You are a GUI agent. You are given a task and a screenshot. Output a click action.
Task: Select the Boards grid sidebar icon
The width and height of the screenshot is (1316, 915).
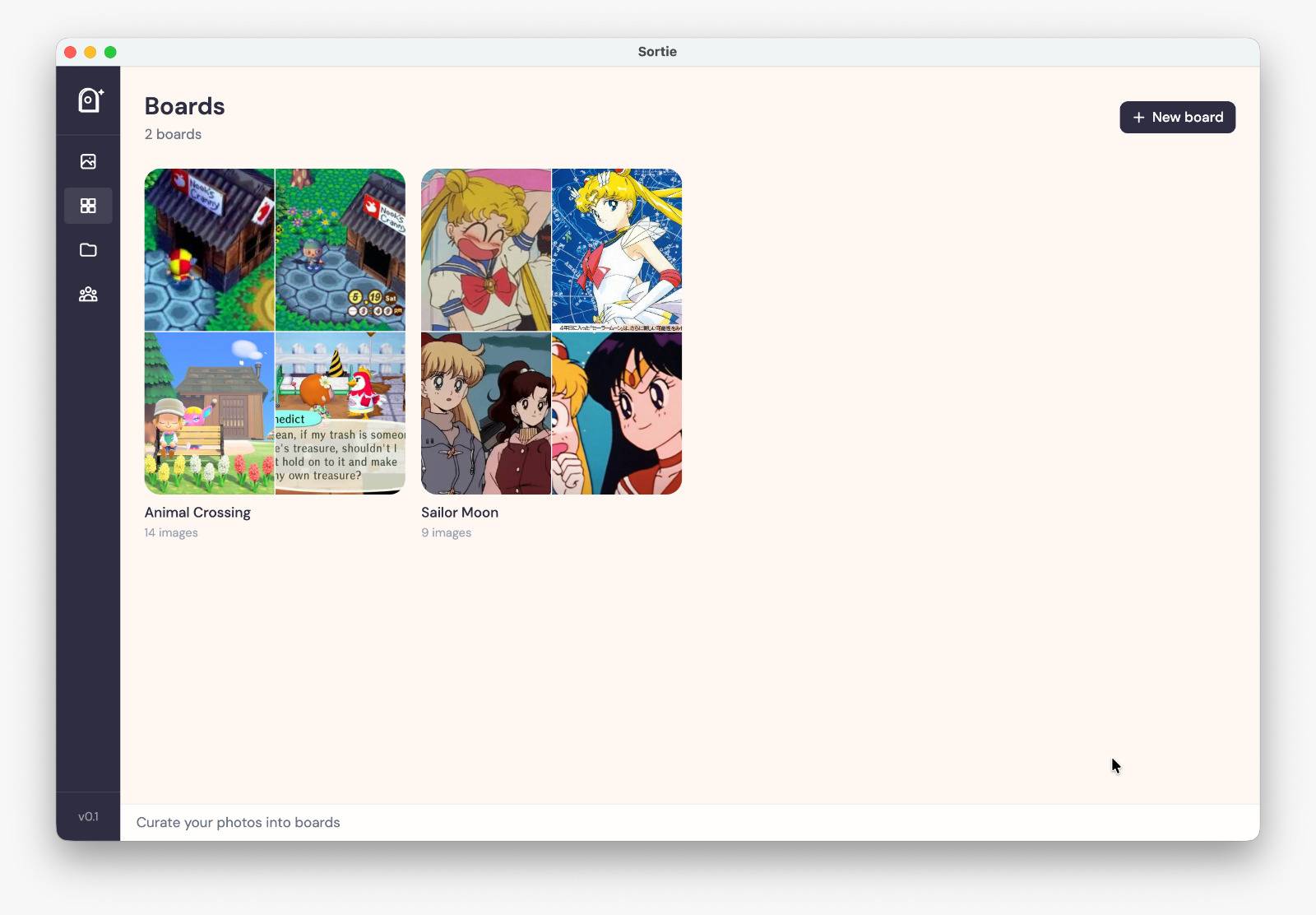[x=88, y=206]
